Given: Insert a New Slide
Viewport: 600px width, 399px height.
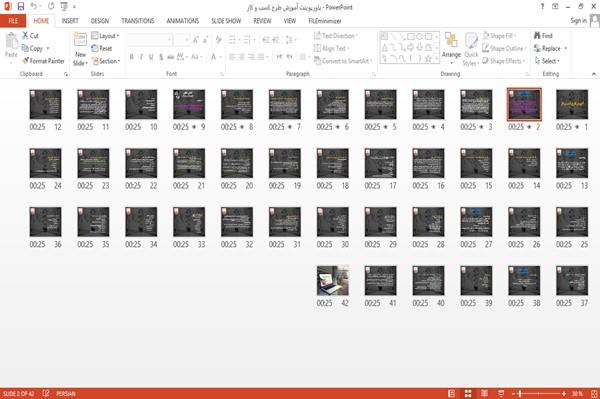Looking at the screenshot, I should pos(80,50).
